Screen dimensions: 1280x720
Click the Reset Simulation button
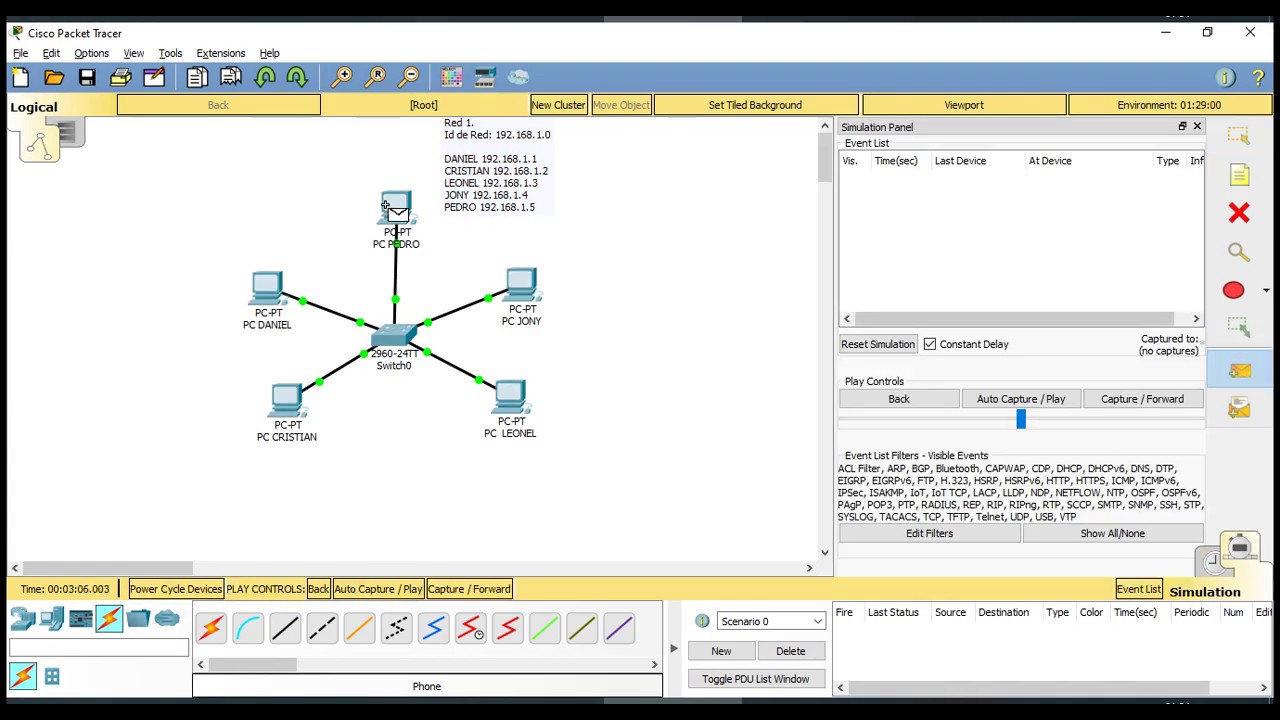click(878, 344)
